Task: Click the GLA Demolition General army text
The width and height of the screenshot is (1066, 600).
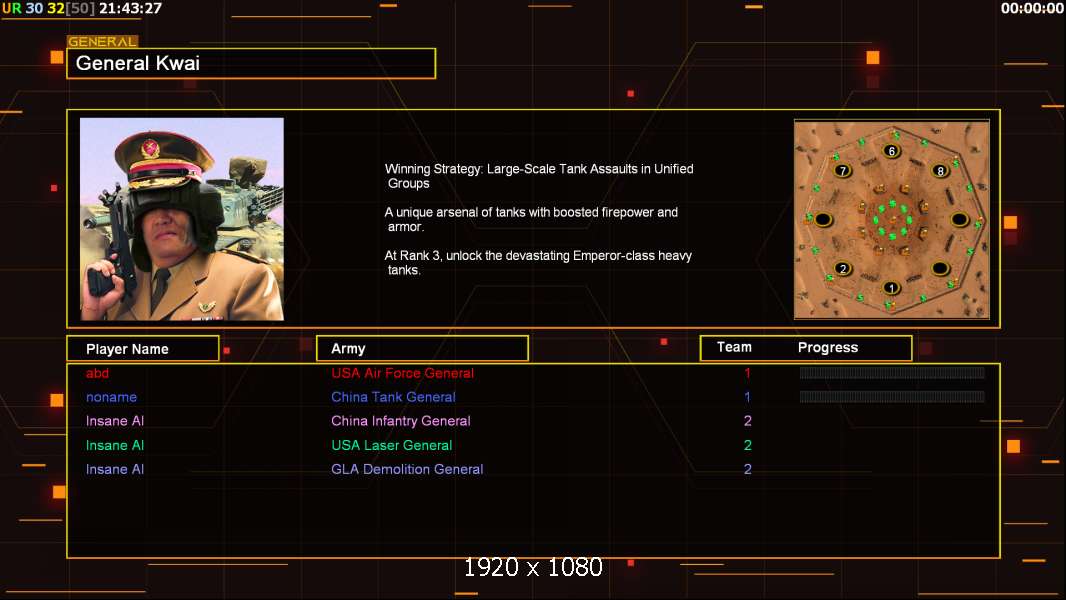Action: point(407,469)
